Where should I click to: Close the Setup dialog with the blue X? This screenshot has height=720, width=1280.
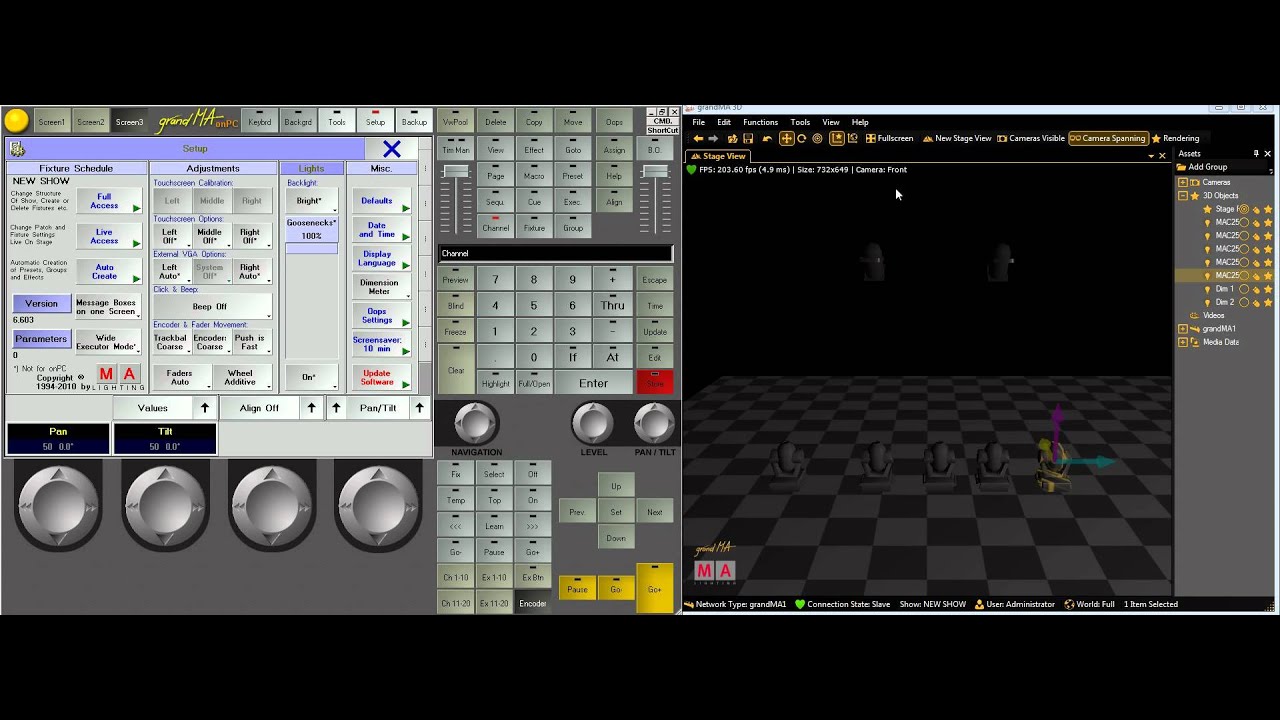392,149
